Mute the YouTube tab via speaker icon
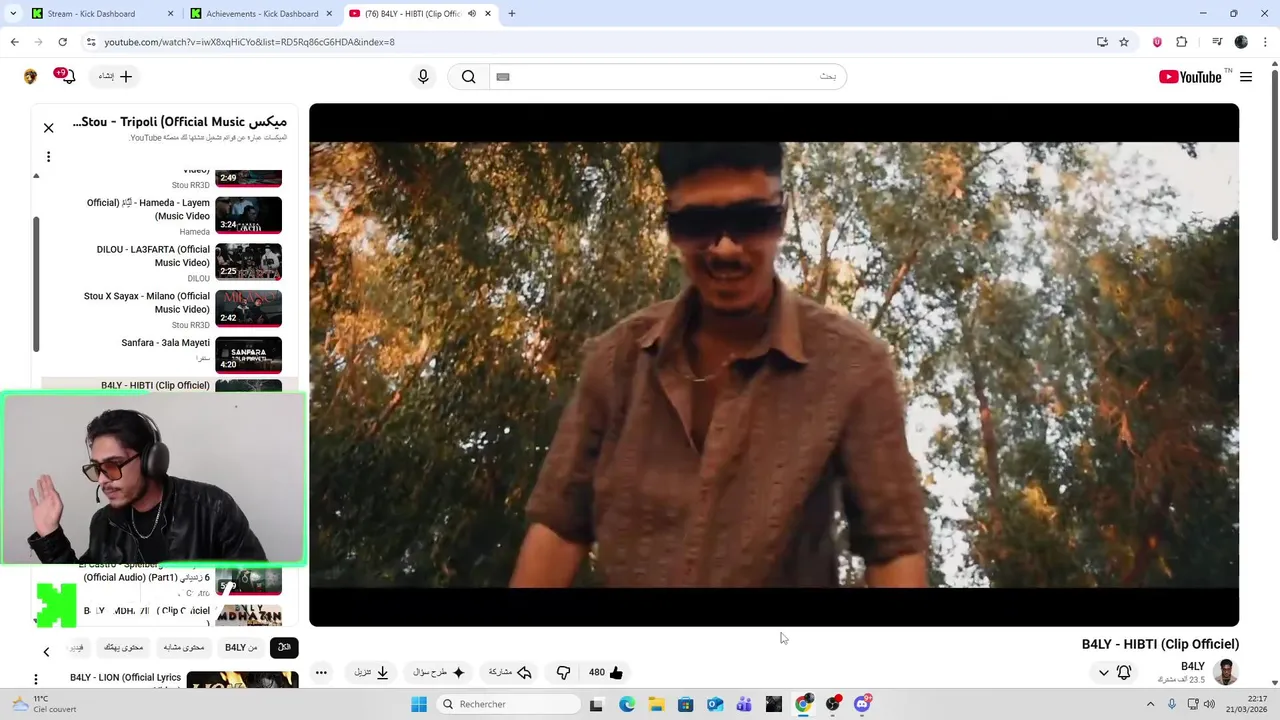 (x=471, y=14)
